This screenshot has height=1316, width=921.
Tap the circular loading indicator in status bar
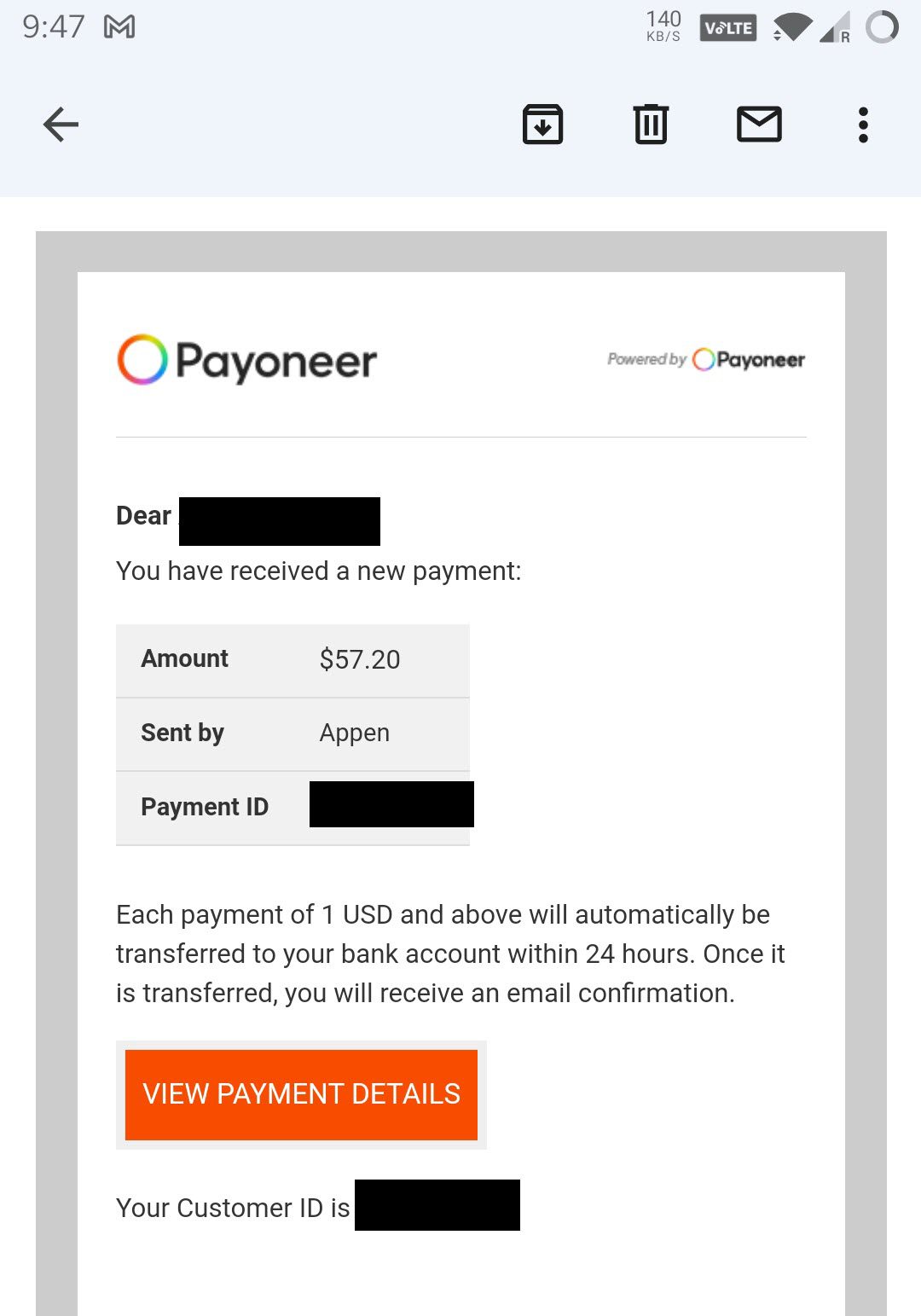(x=883, y=26)
